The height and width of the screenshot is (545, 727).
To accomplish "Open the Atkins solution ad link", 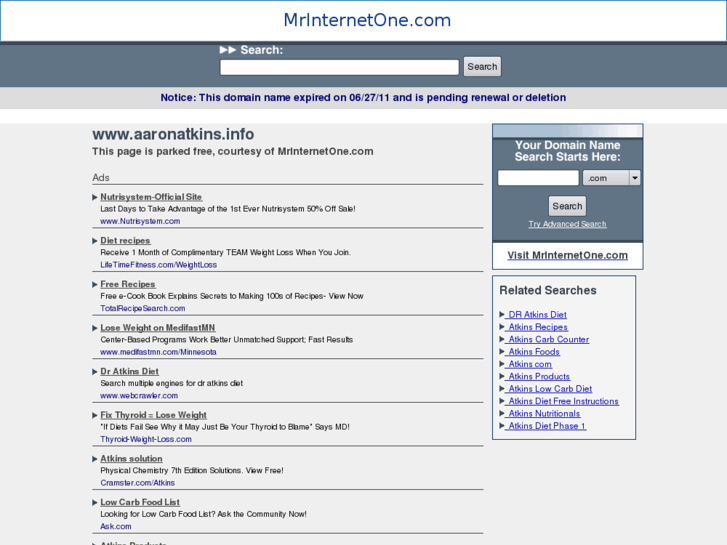I will coord(131,458).
